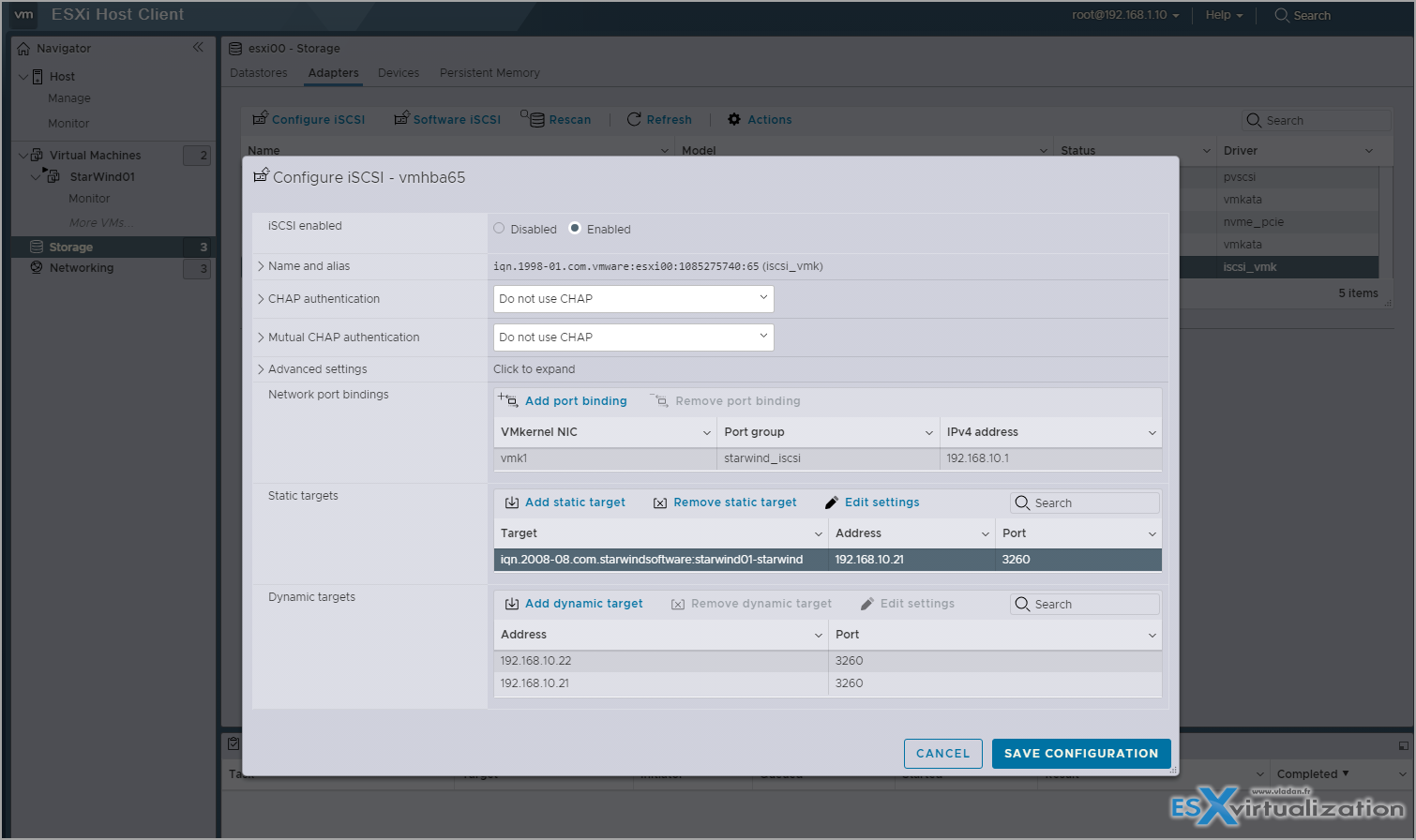Click the Actions gear icon

click(734, 119)
